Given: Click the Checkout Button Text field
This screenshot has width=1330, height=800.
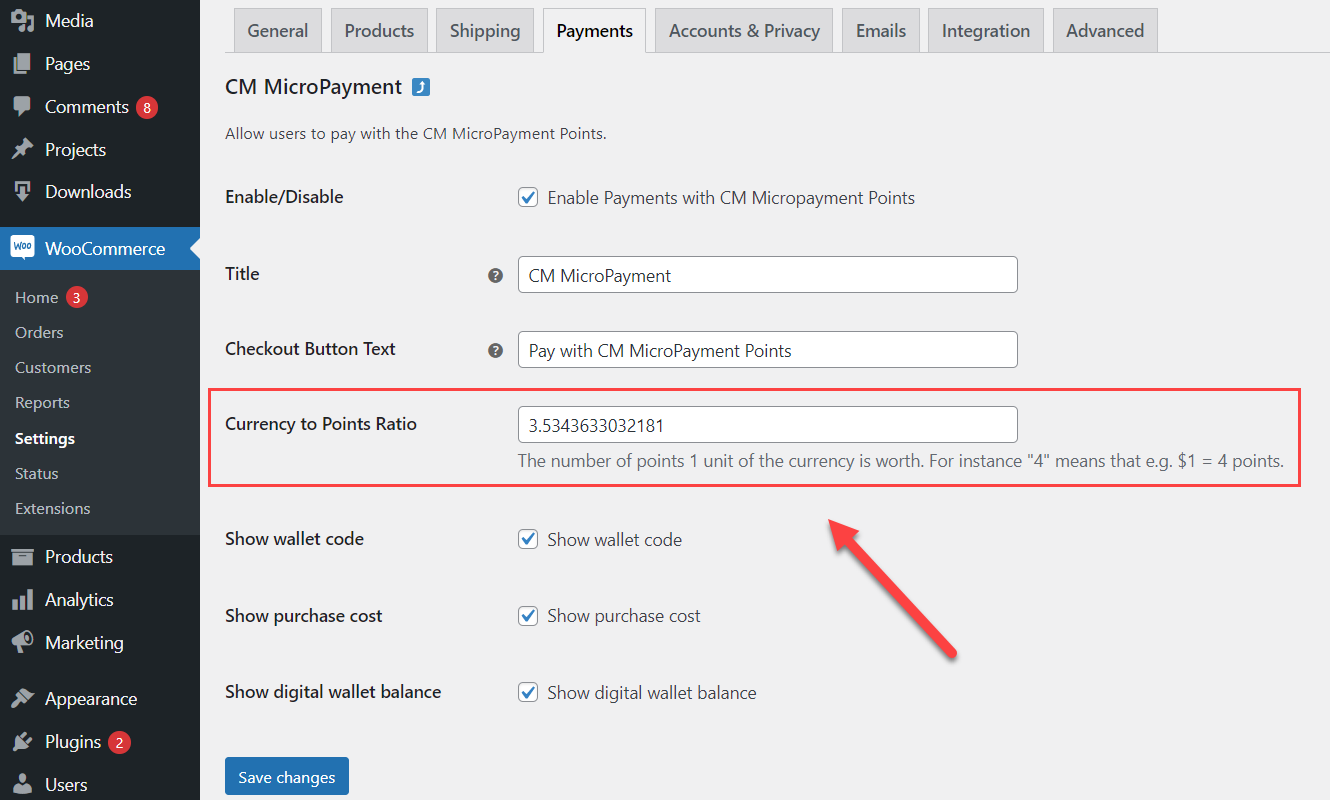Looking at the screenshot, I should click(x=768, y=350).
